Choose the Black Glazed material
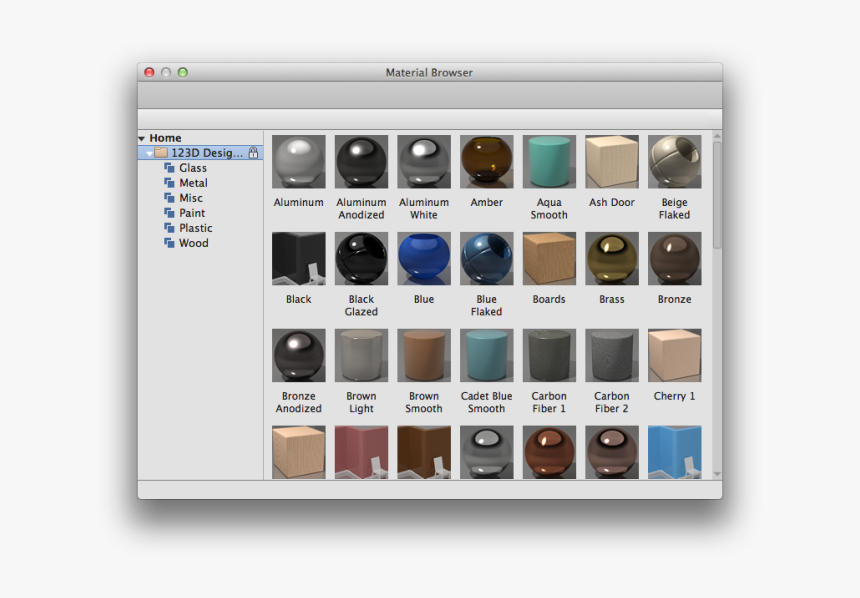This screenshot has height=598, width=860. pos(361,257)
